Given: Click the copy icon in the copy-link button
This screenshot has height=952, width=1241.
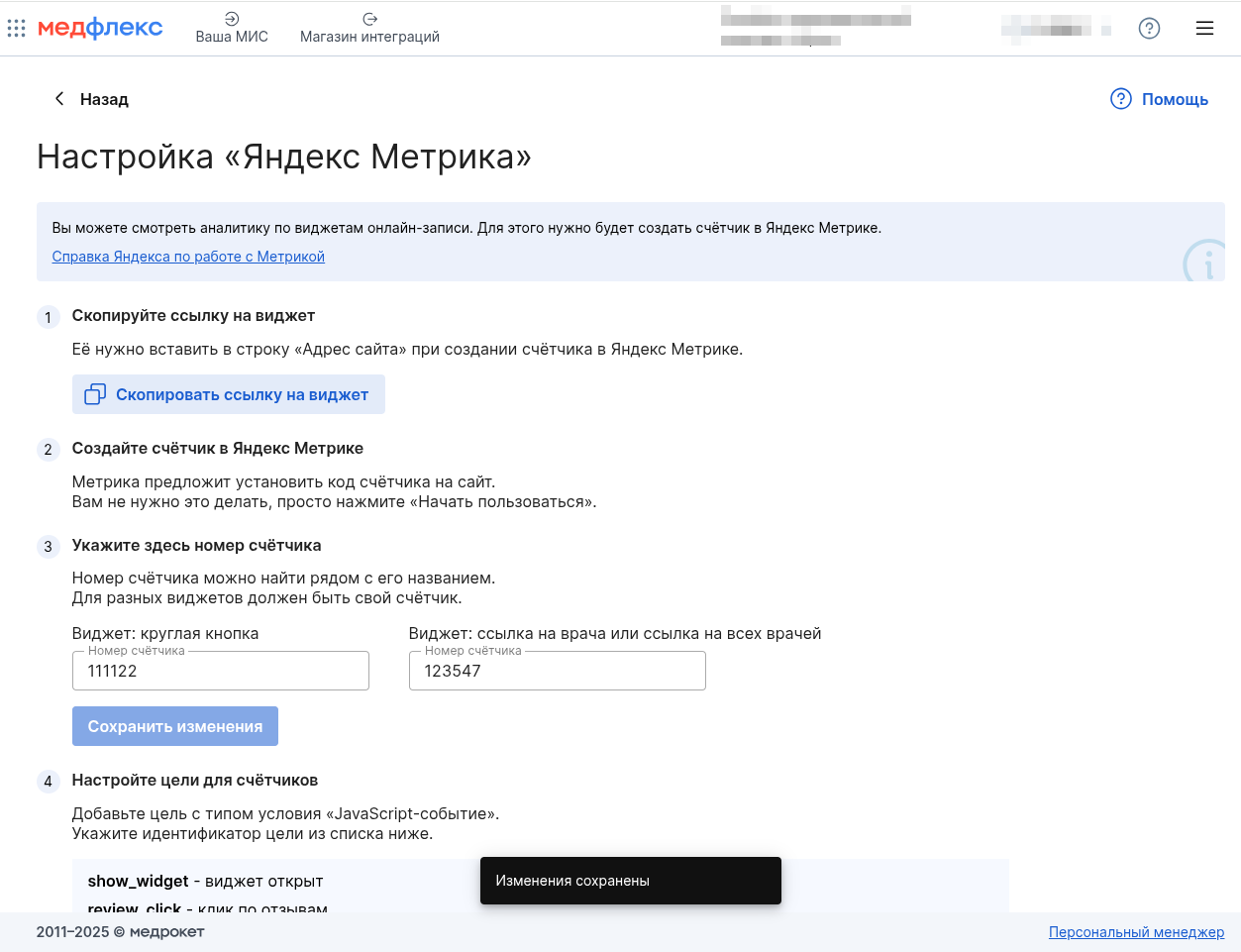Looking at the screenshot, I should pyautogui.click(x=95, y=394).
